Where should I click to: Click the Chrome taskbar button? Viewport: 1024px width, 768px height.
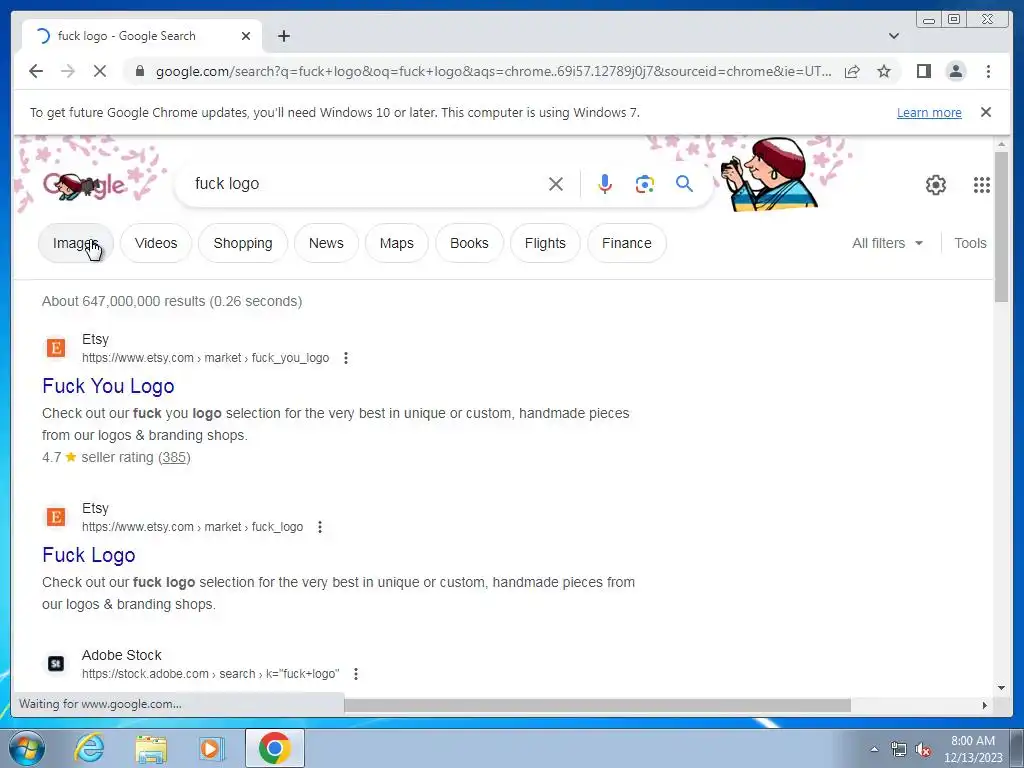click(275, 748)
